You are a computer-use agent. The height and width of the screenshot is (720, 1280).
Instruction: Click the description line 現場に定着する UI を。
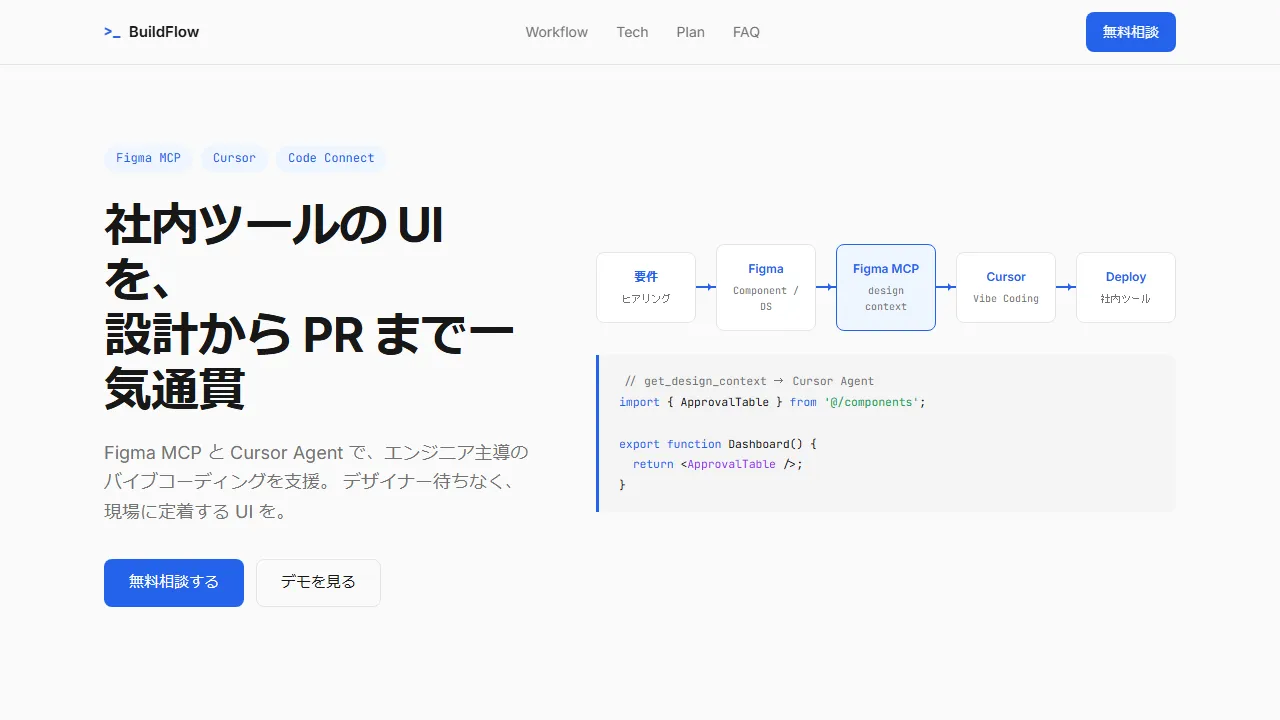pos(196,511)
